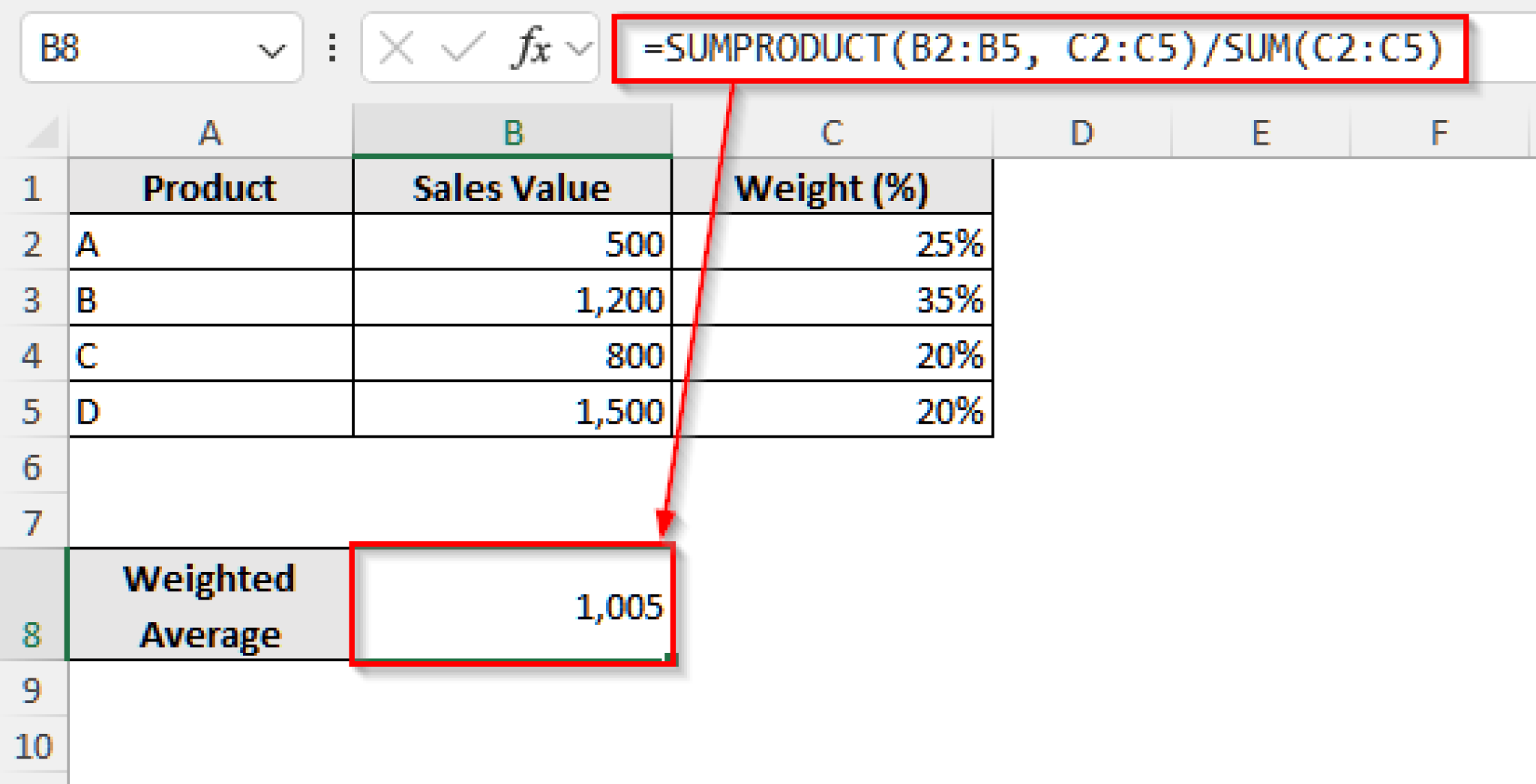Select the Product header cell in A1
The image size is (1536, 784).
tap(210, 188)
